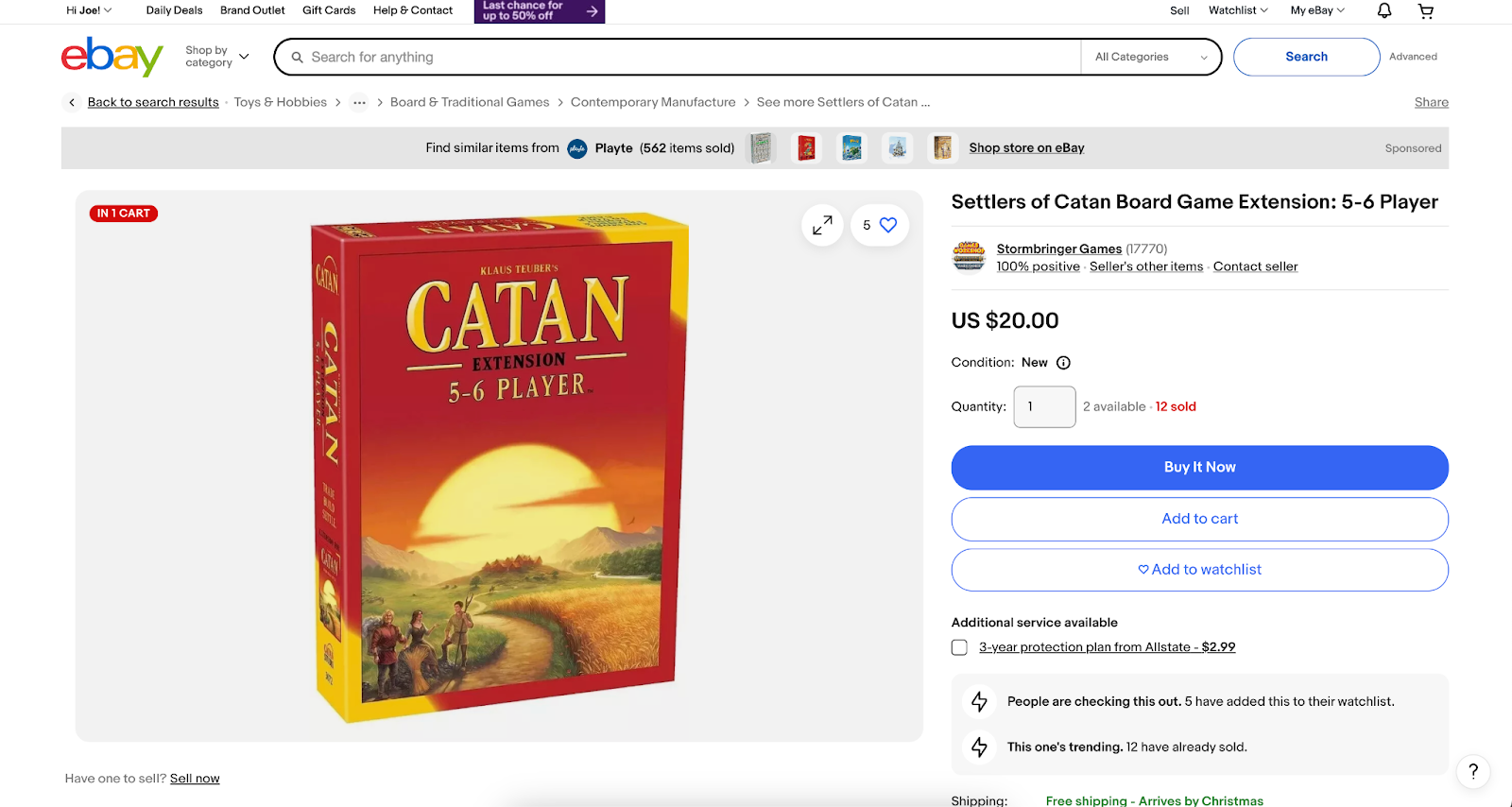The width and height of the screenshot is (1512, 807).
Task: Expand the My eBay dropdown
Action: [x=1317, y=10]
